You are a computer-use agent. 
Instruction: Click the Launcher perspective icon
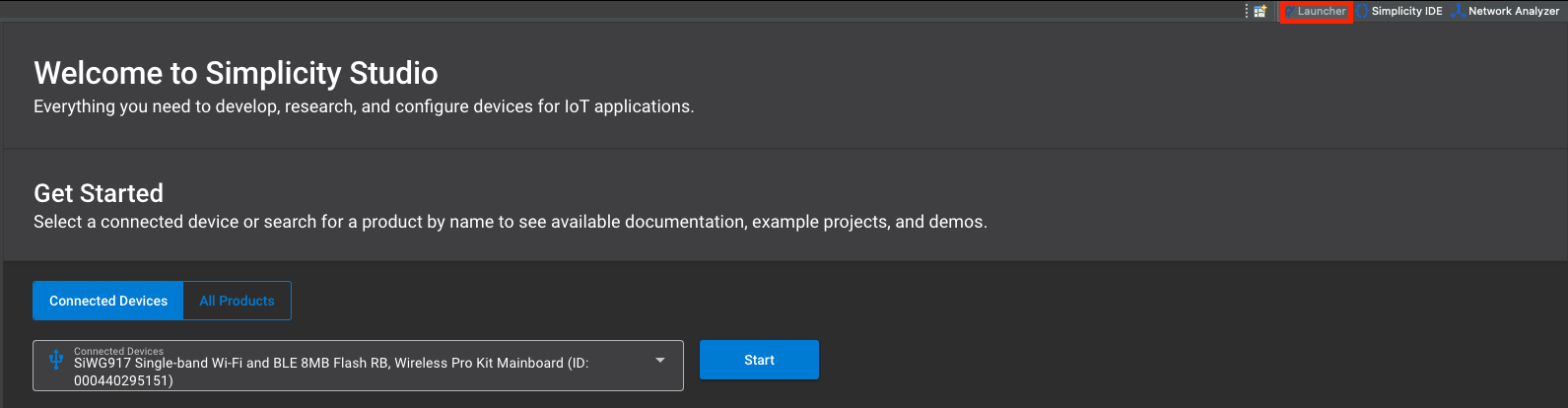pos(1290,12)
